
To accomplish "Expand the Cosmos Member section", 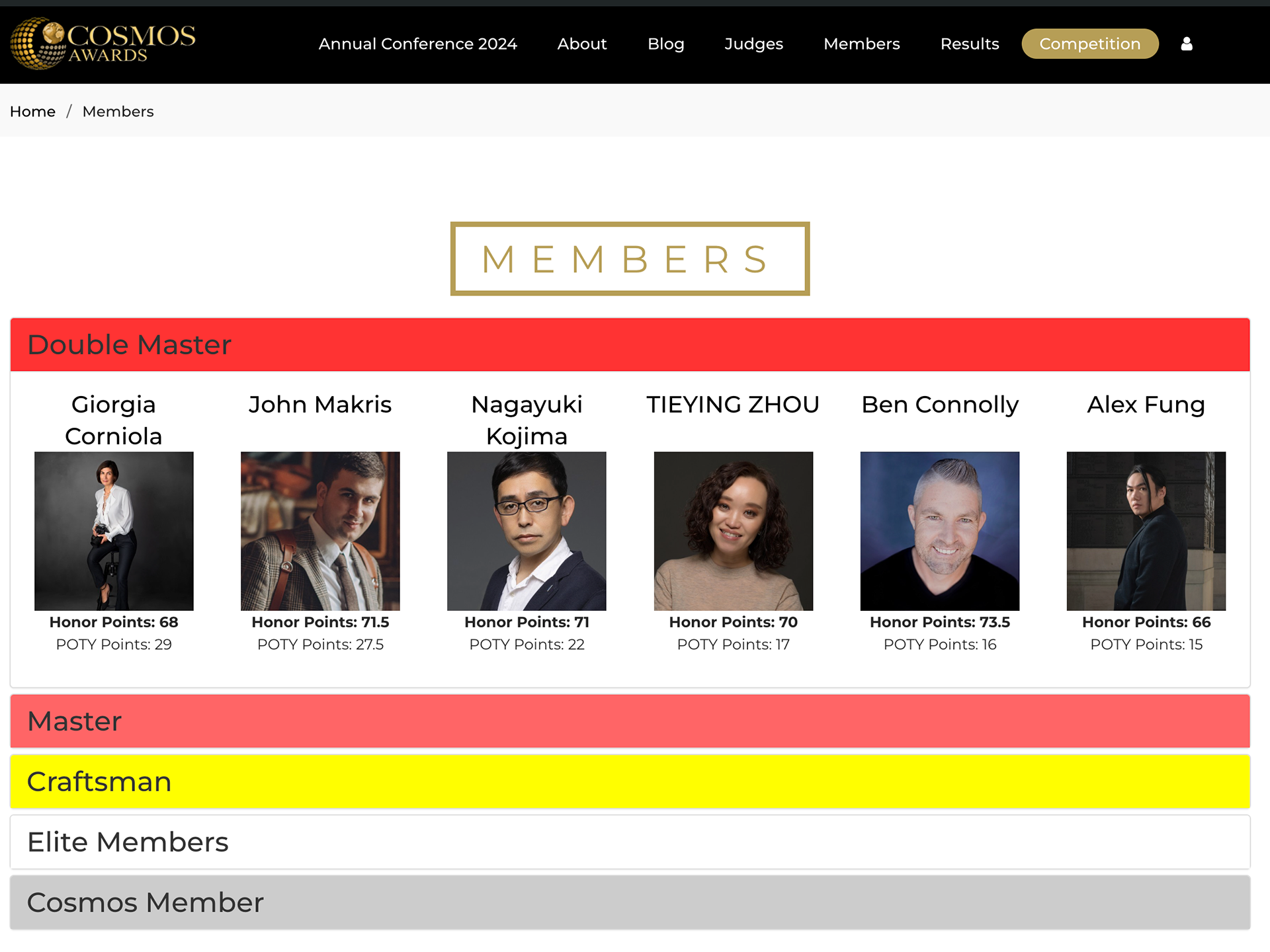I will click(630, 902).
